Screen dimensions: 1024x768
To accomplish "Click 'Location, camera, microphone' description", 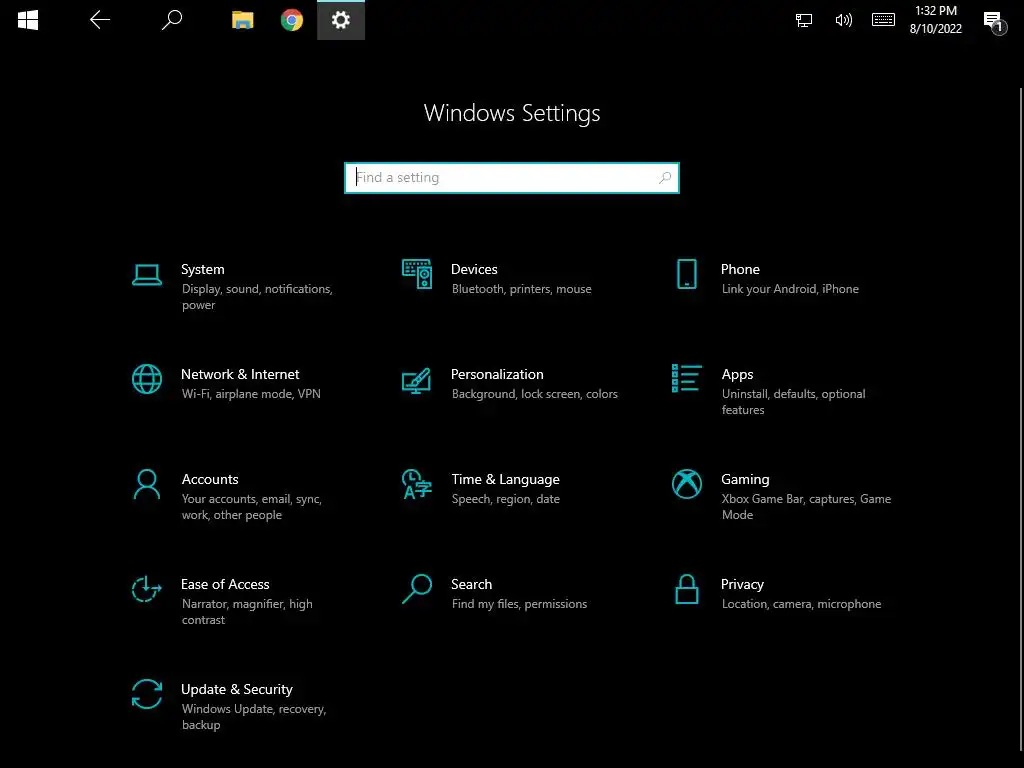I will [x=801, y=604].
